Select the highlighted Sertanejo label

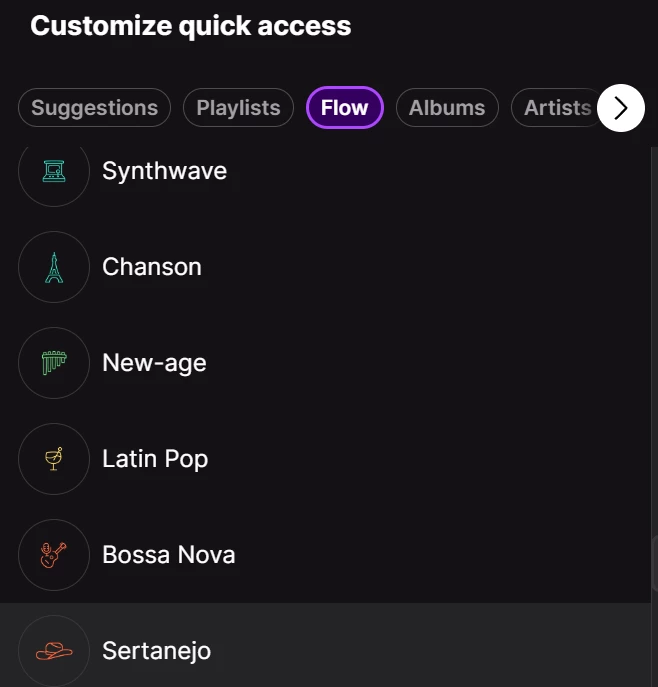click(156, 651)
